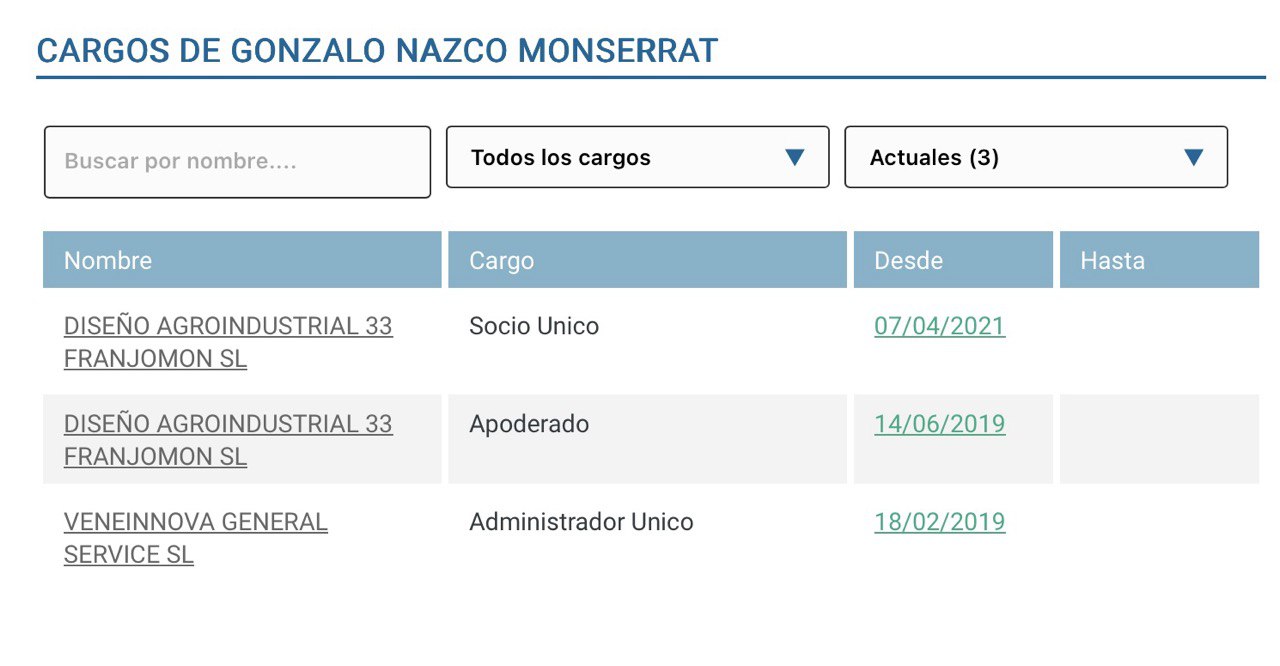Open Diseño Agroindustrial 33 link in Apoderado row

pyautogui.click(x=228, y=440)
